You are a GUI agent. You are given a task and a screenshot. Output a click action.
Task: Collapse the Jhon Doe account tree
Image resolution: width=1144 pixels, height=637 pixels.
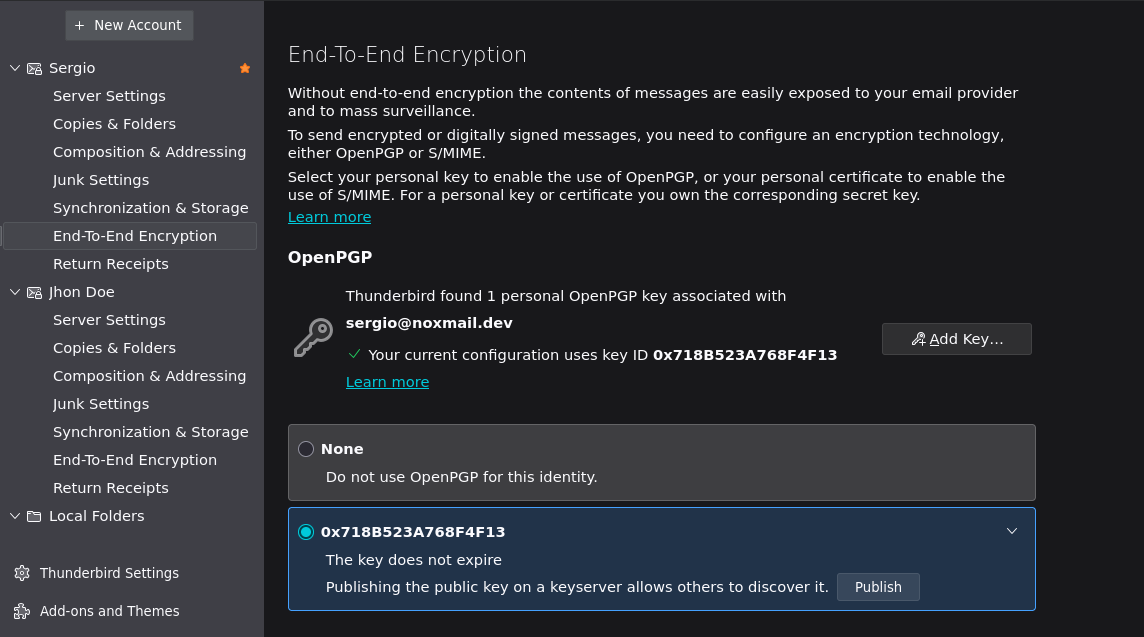coord(14,292)
